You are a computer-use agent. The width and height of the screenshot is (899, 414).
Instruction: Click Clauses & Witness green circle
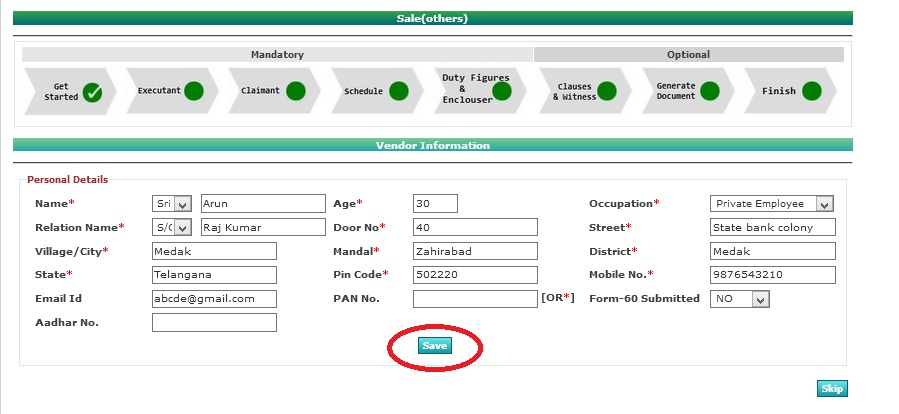point(606,91)
